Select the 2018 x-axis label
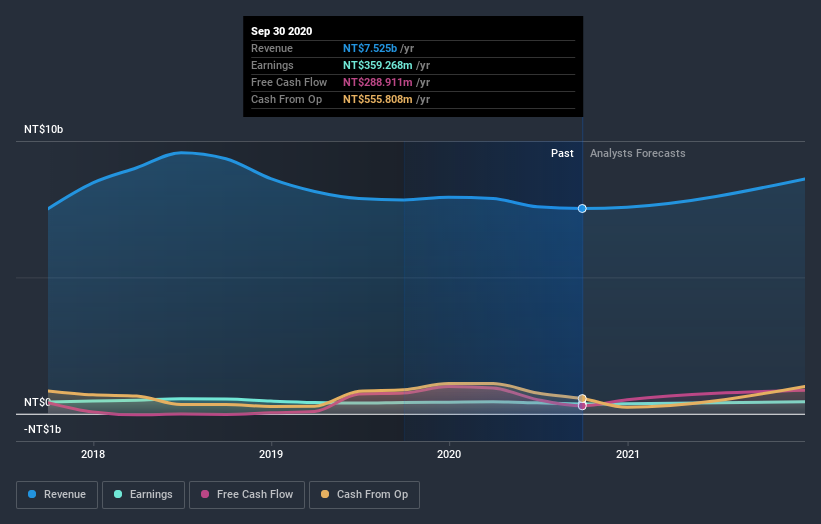Image resolution: width=821 pixels, height=524 pixels. pos(93,454)
